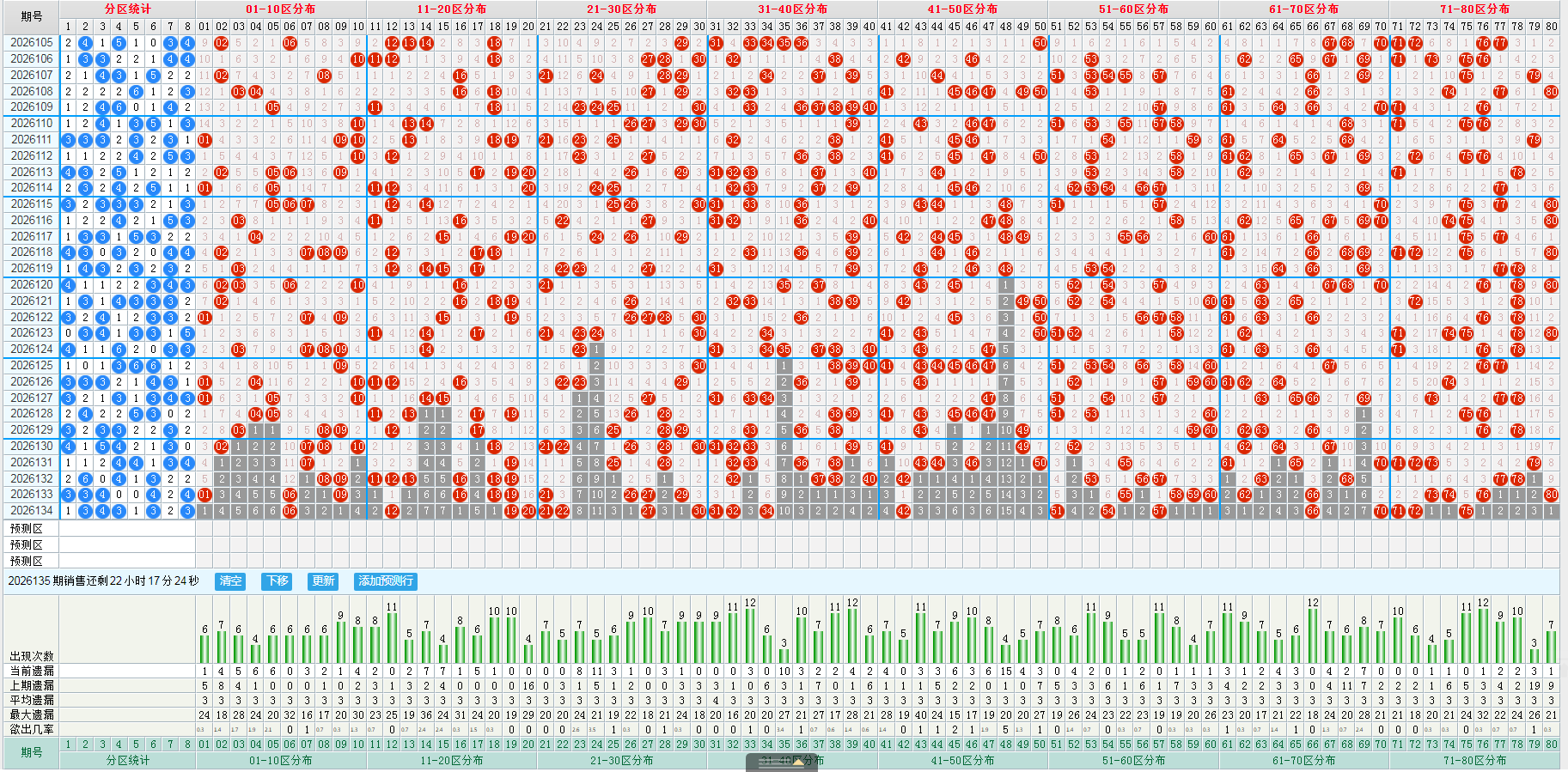Click the scroll-to-top arrow tab at bottom

pyautogui.click(x=782, y=762)
